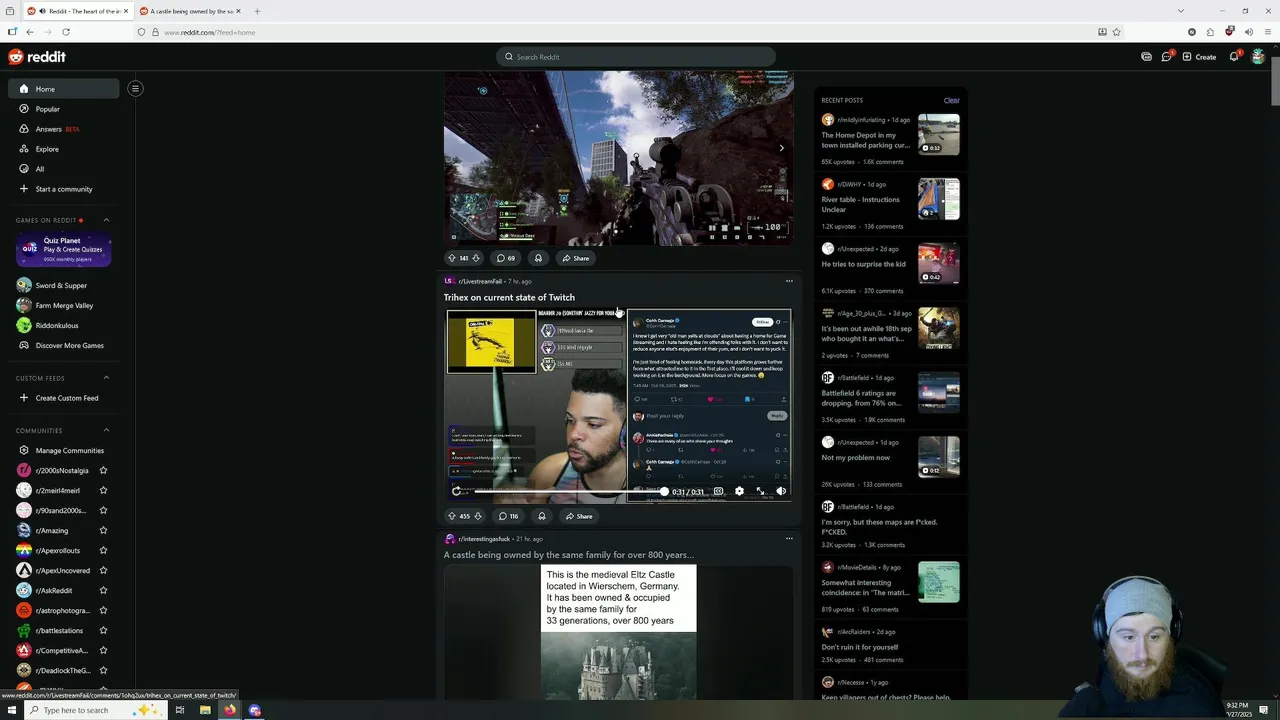Favorite r/astrophotography with its star
1280x720 pixels.
[x=103, y=610]
